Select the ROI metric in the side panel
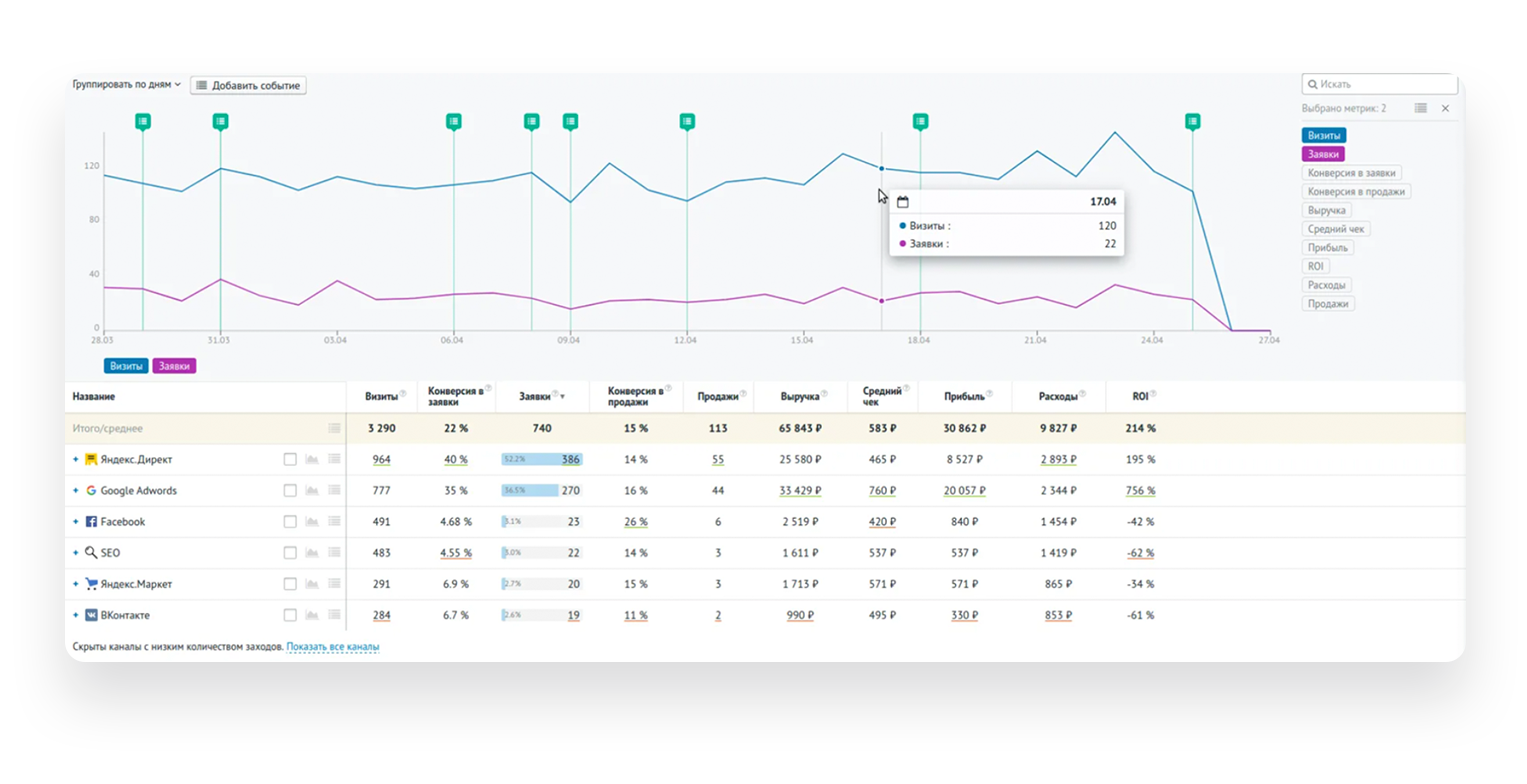Viewport: 1527px width, 784px height. tap(1315, 266)
